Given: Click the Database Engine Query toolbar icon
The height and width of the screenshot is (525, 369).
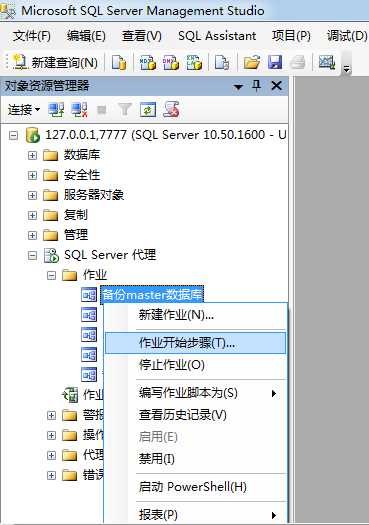Looking at the screenshot, I should click(x=119, y=62).
